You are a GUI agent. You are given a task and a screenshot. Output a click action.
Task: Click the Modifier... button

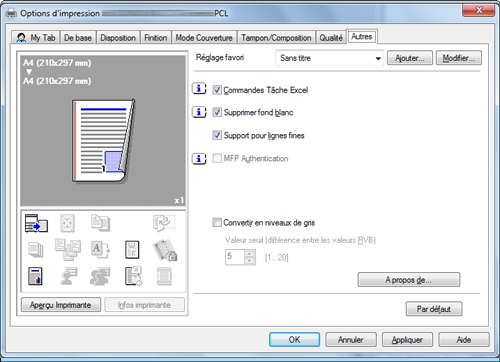(x=459, y=58)
